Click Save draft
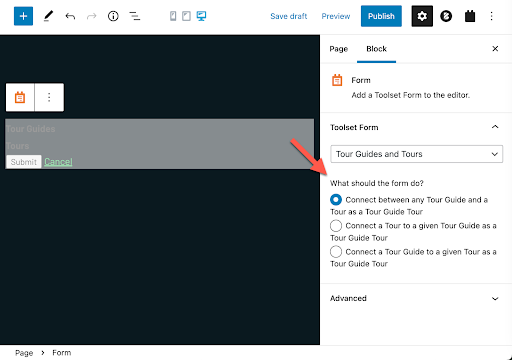This screenshot has width=512, height=360. point(289,16)
